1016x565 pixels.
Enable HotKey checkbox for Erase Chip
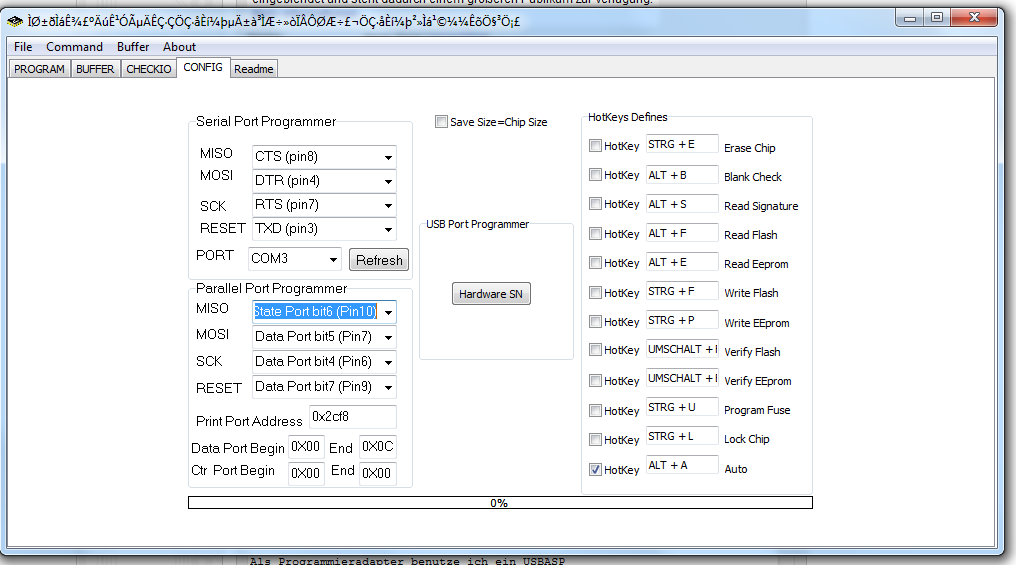point(595,146)
